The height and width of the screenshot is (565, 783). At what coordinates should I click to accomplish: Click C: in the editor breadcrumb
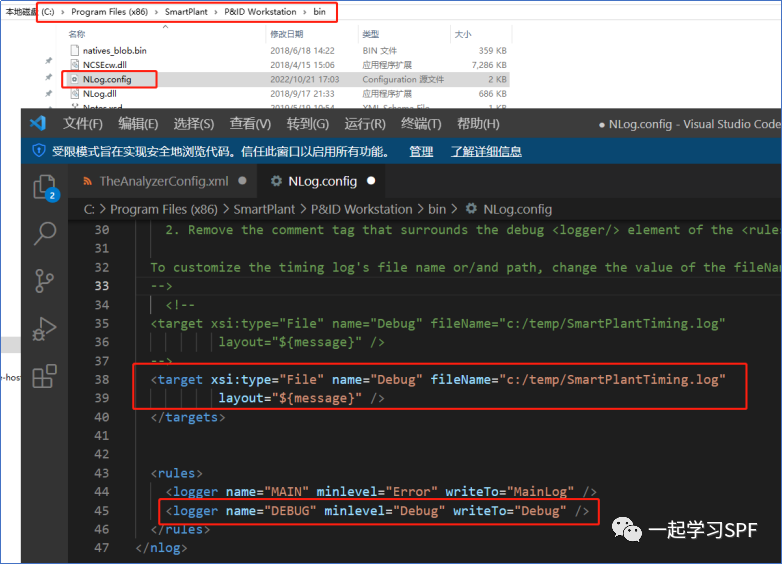pyautogui.click(x=89, y=209)
